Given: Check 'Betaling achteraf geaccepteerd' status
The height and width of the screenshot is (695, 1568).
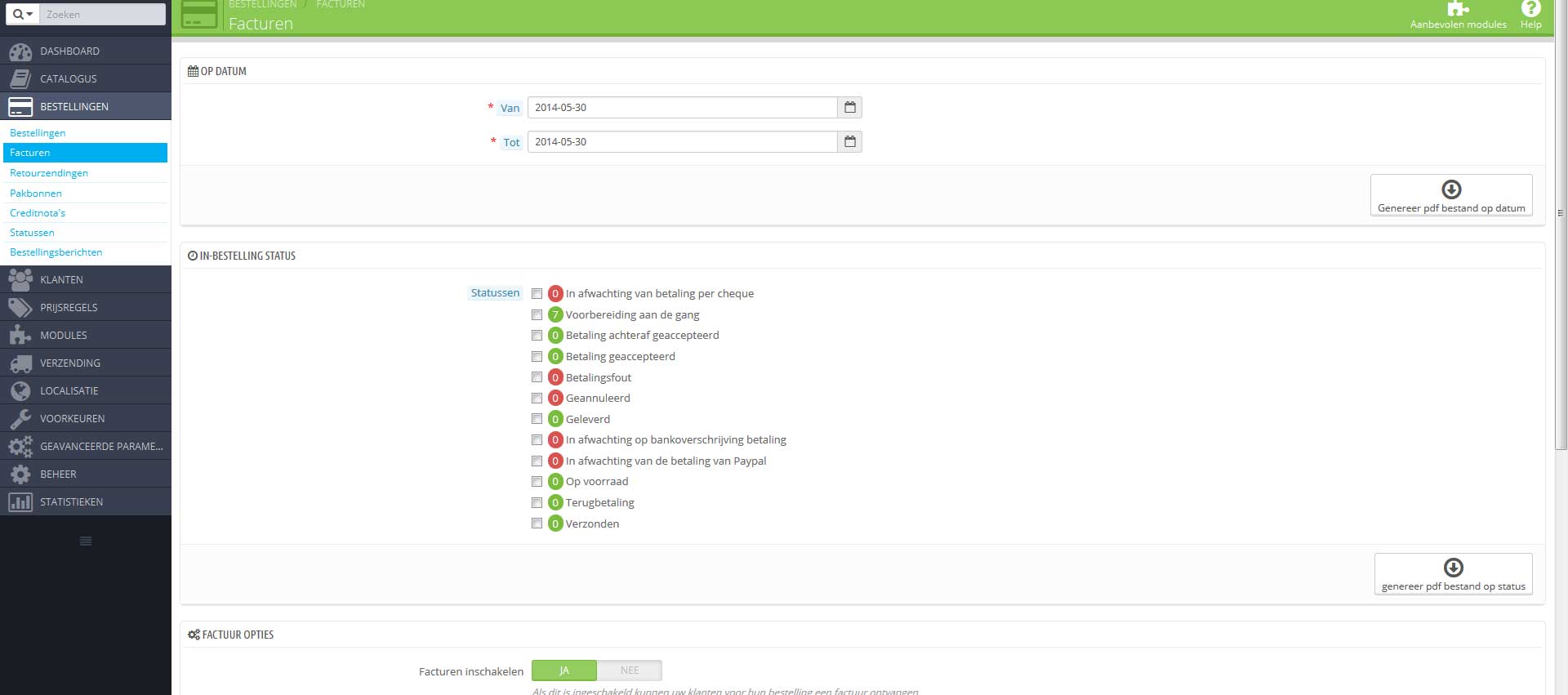Looking at the screenshot, I should (x=537, y=336).
